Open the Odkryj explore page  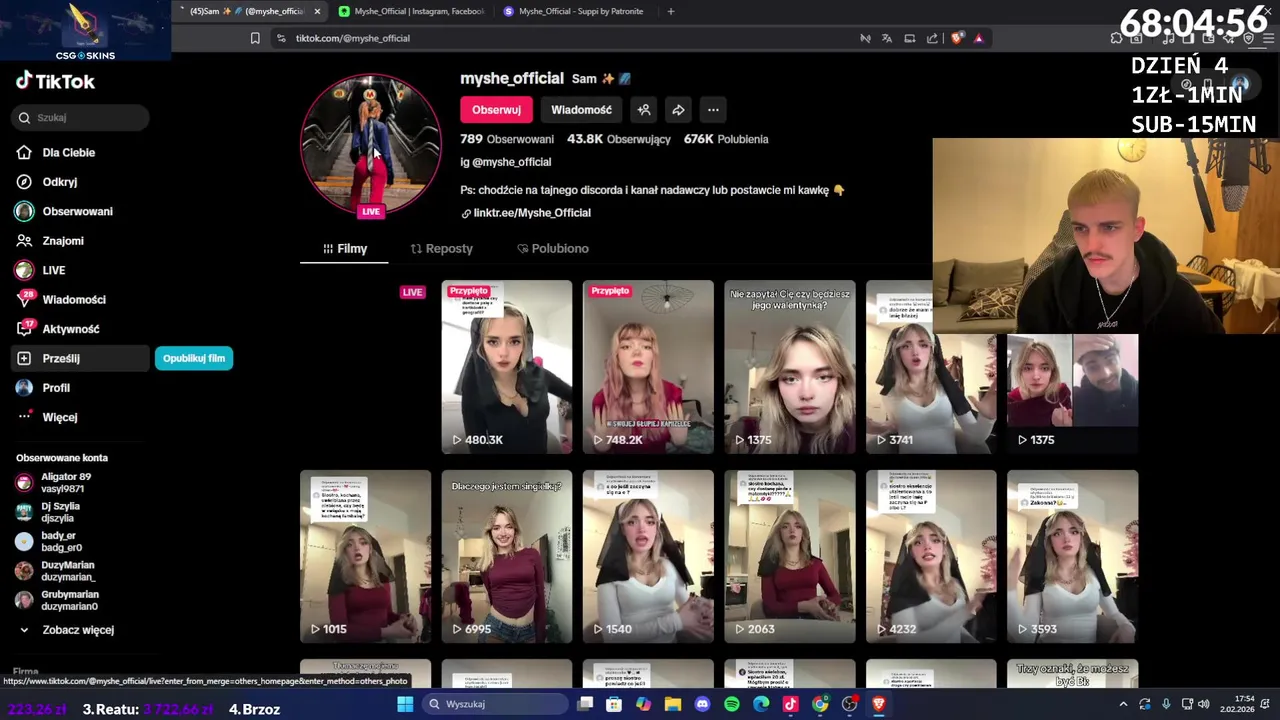[47, 182]
